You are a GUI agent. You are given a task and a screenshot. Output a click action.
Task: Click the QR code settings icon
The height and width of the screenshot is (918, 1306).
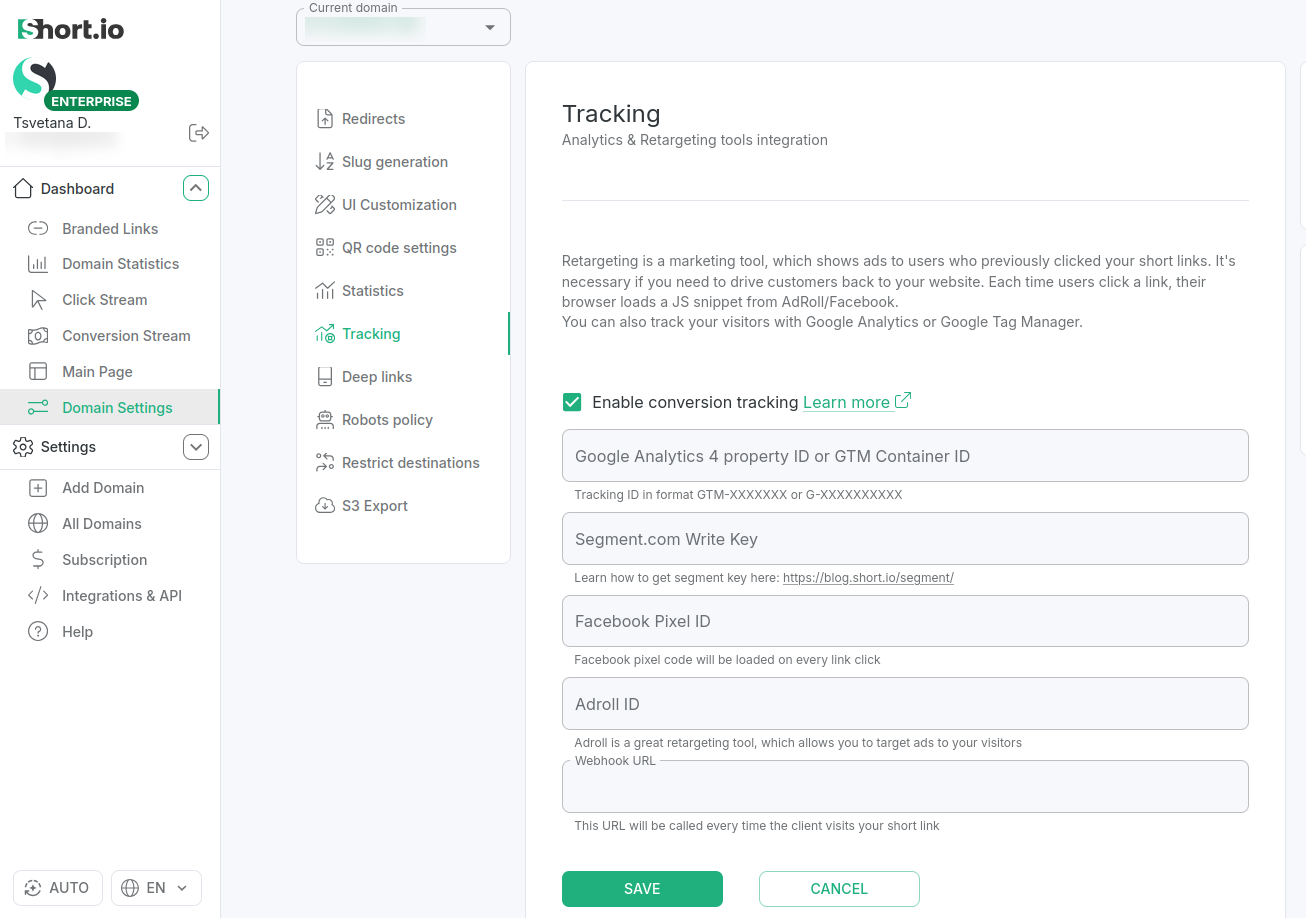coord(325,248)
